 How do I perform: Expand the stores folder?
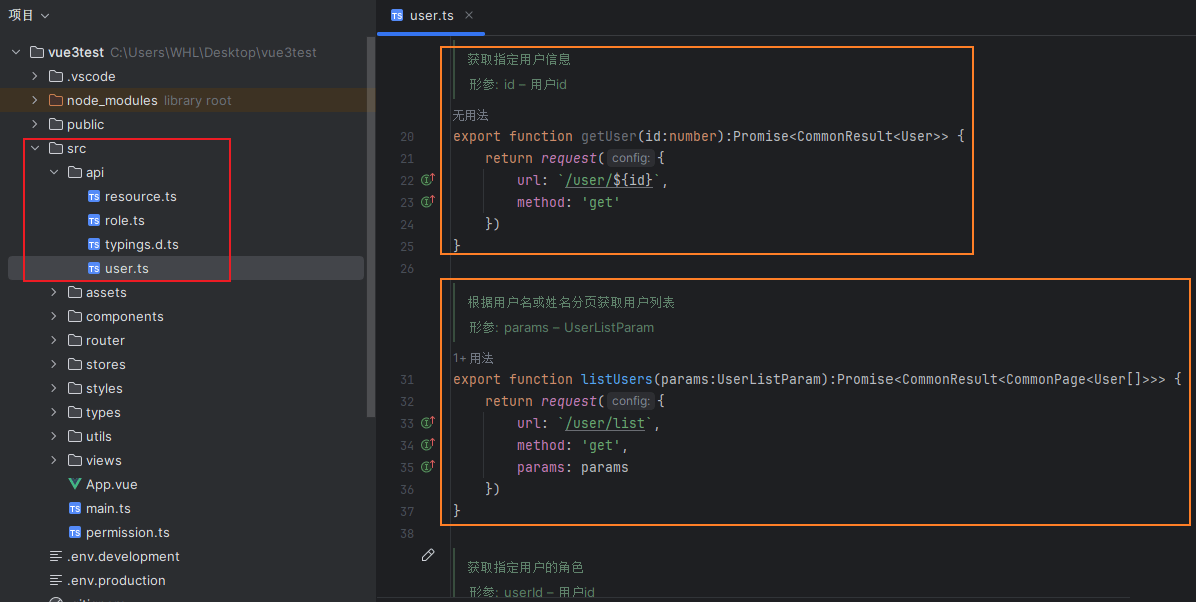click(x=54, y=365)
